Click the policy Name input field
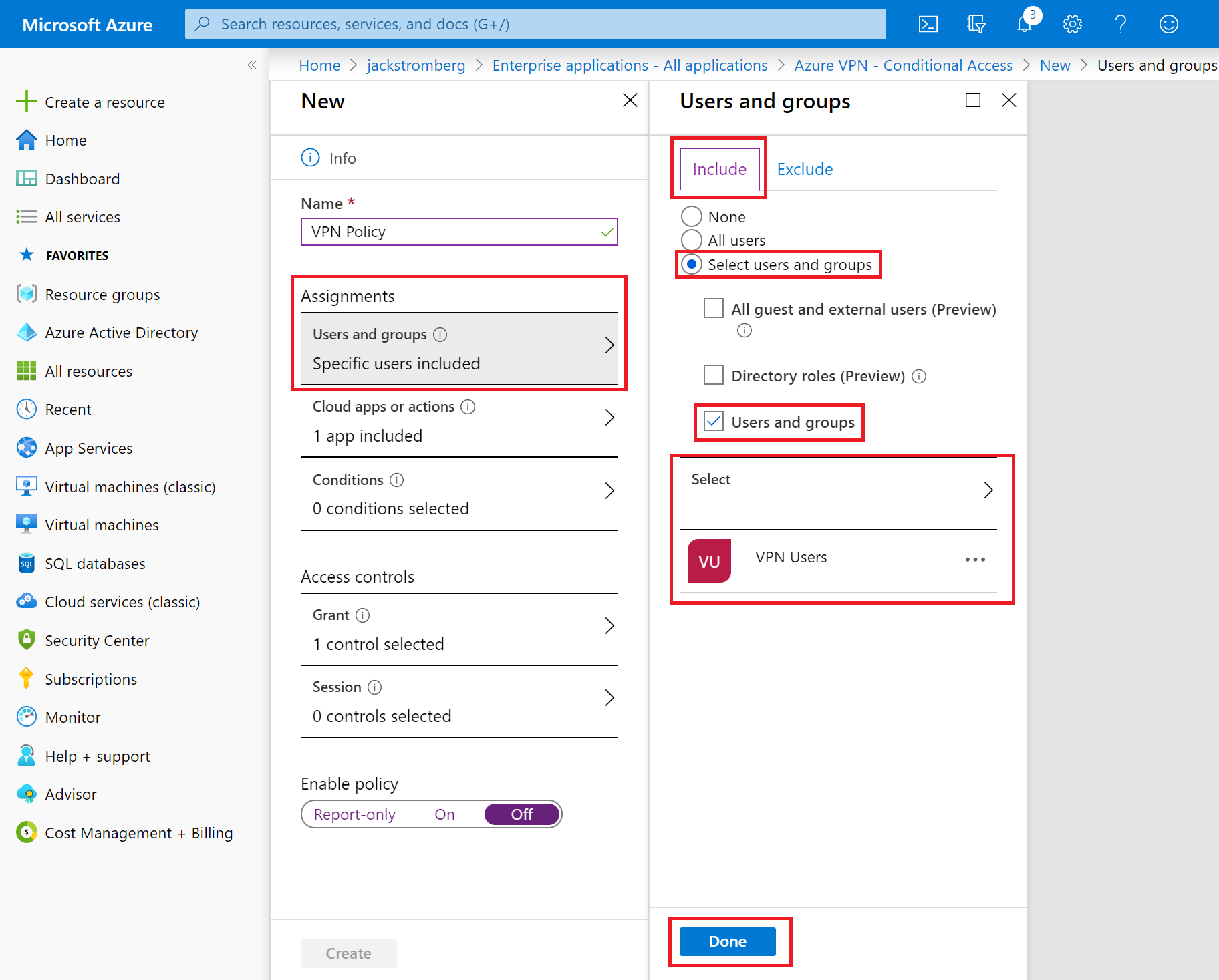Viewport: 1219px width, 980px height. point(459,232)
